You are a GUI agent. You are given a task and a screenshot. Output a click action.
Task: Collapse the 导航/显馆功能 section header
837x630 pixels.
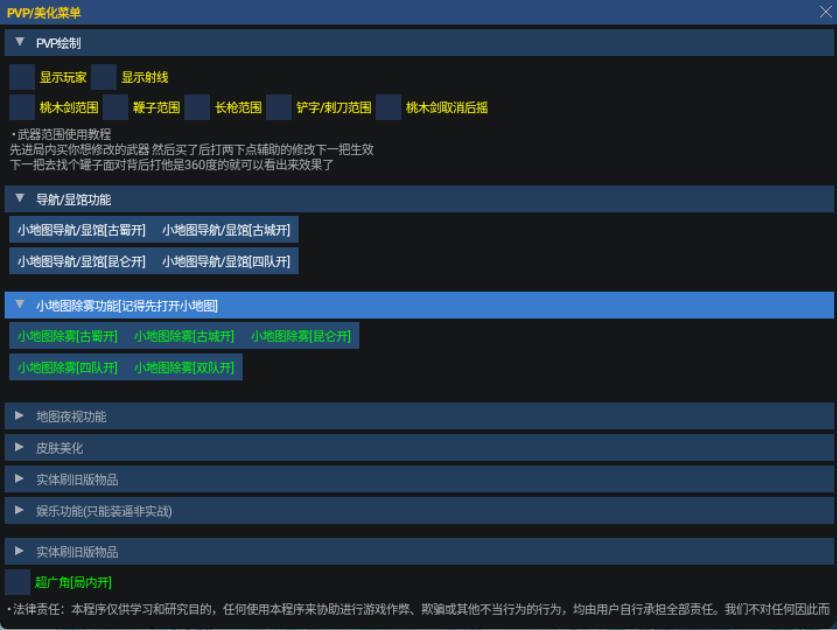pos(19,199)
